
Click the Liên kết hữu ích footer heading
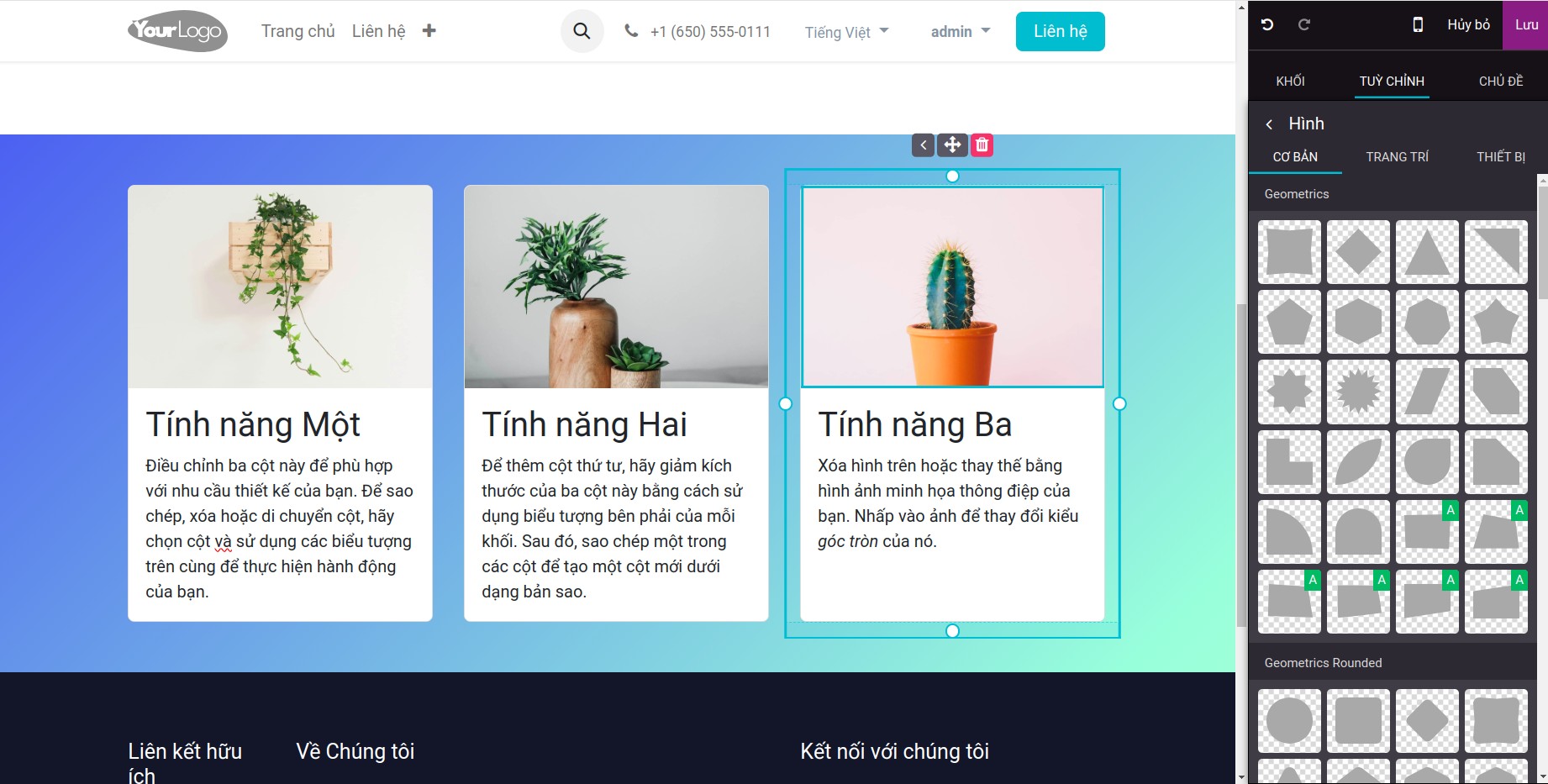click(x=185, y=763)
